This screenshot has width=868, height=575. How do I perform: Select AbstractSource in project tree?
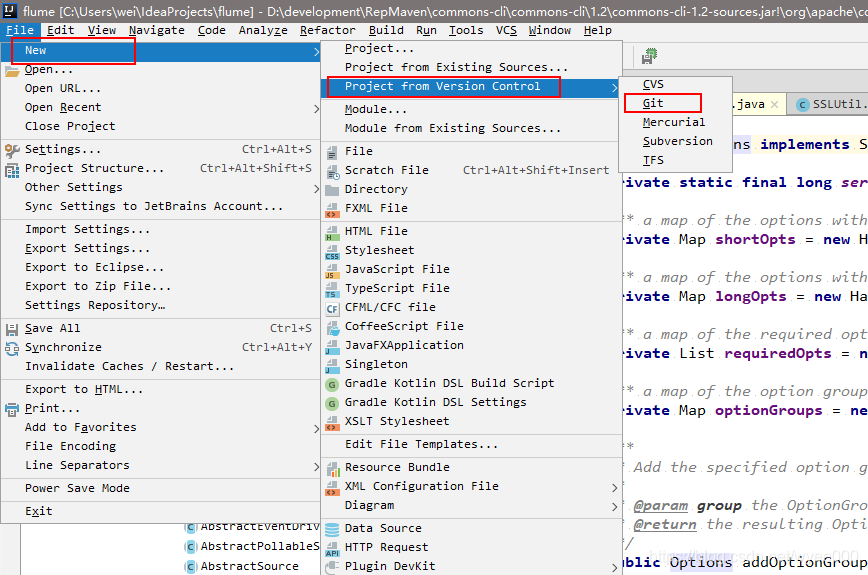tap(249, 566)
